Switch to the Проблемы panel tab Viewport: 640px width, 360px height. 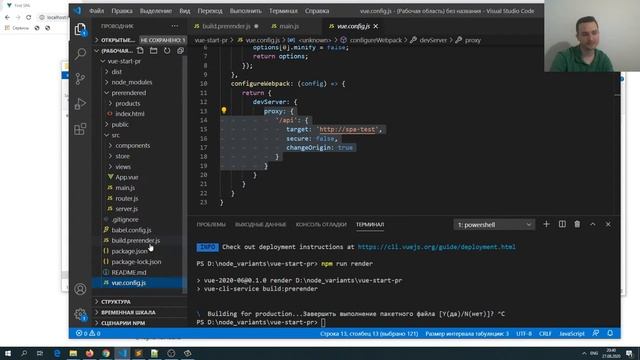coord(211,224)
